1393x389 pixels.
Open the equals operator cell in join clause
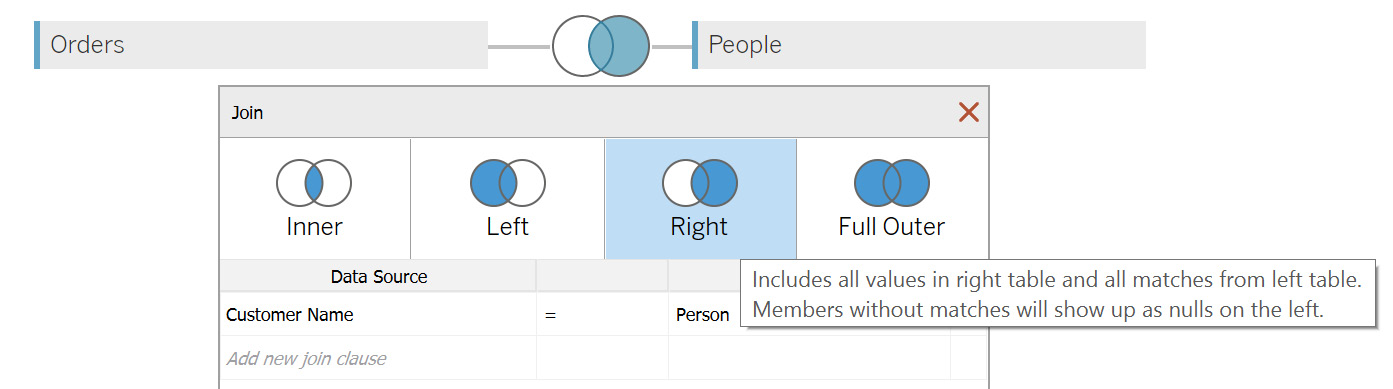click(x=602, y=314)
